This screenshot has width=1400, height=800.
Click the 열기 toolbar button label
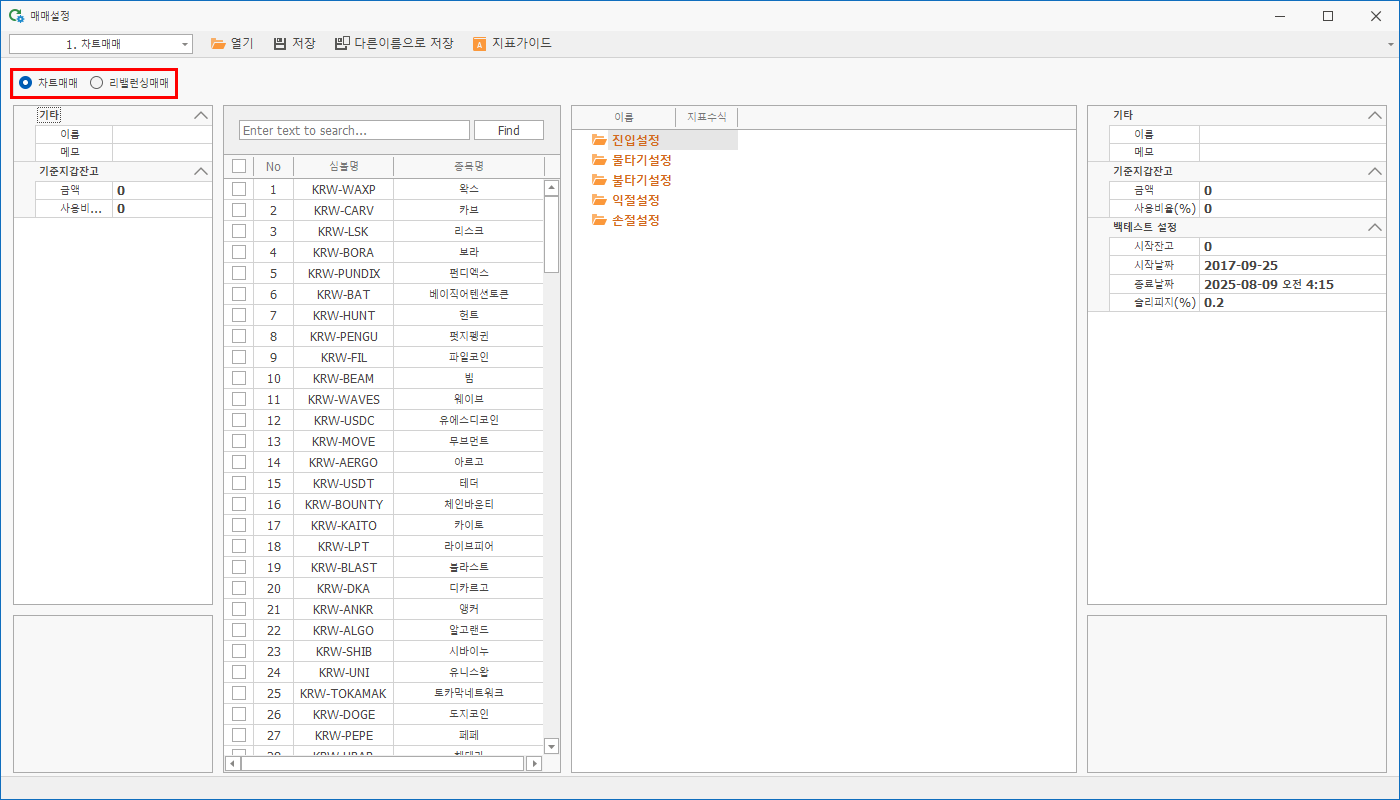(242, 43)
